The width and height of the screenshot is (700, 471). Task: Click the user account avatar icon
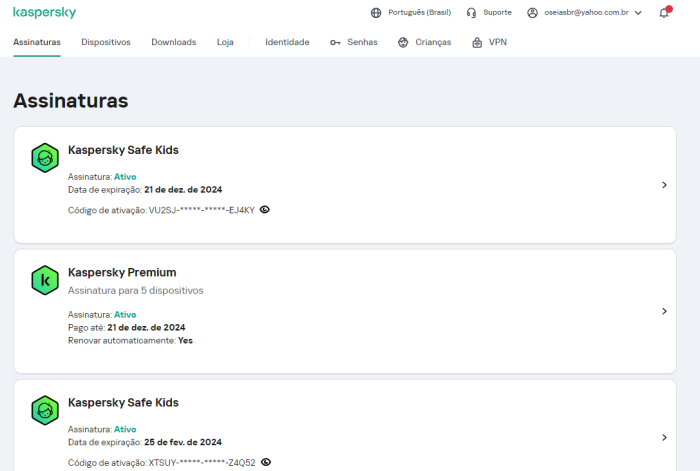coord(533,13)
